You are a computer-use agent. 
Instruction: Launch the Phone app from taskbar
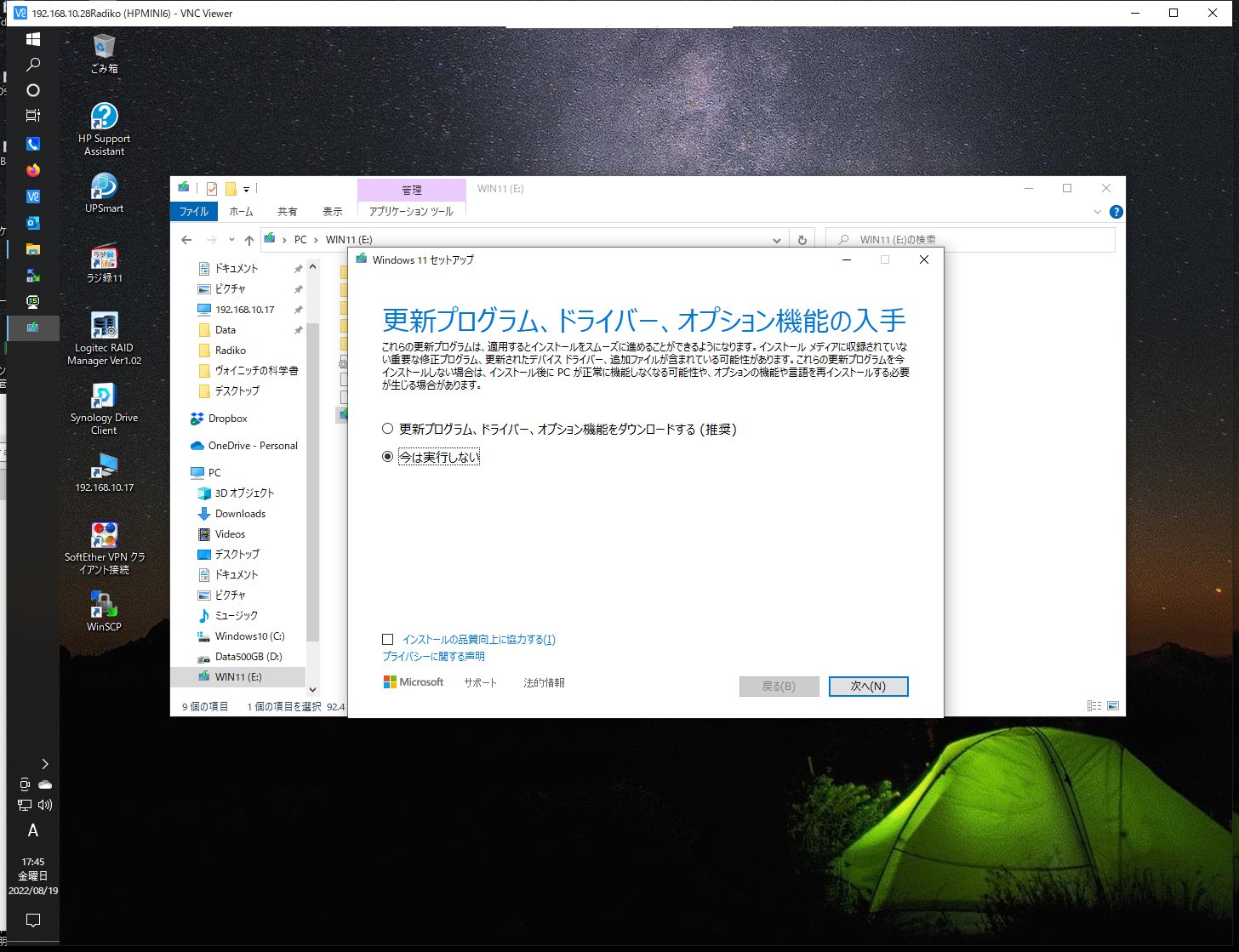pos(33,144)
